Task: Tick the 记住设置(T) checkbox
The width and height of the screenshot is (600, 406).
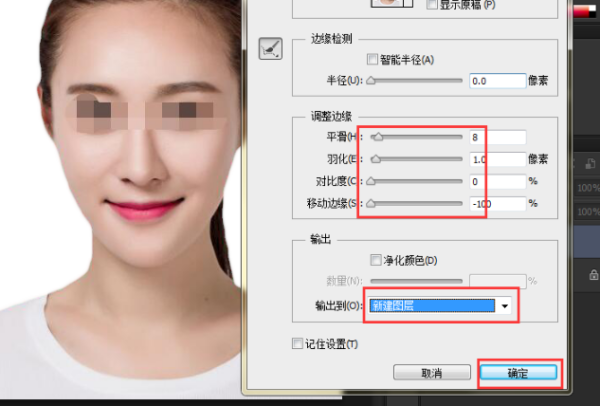Action: pos(297,343)
